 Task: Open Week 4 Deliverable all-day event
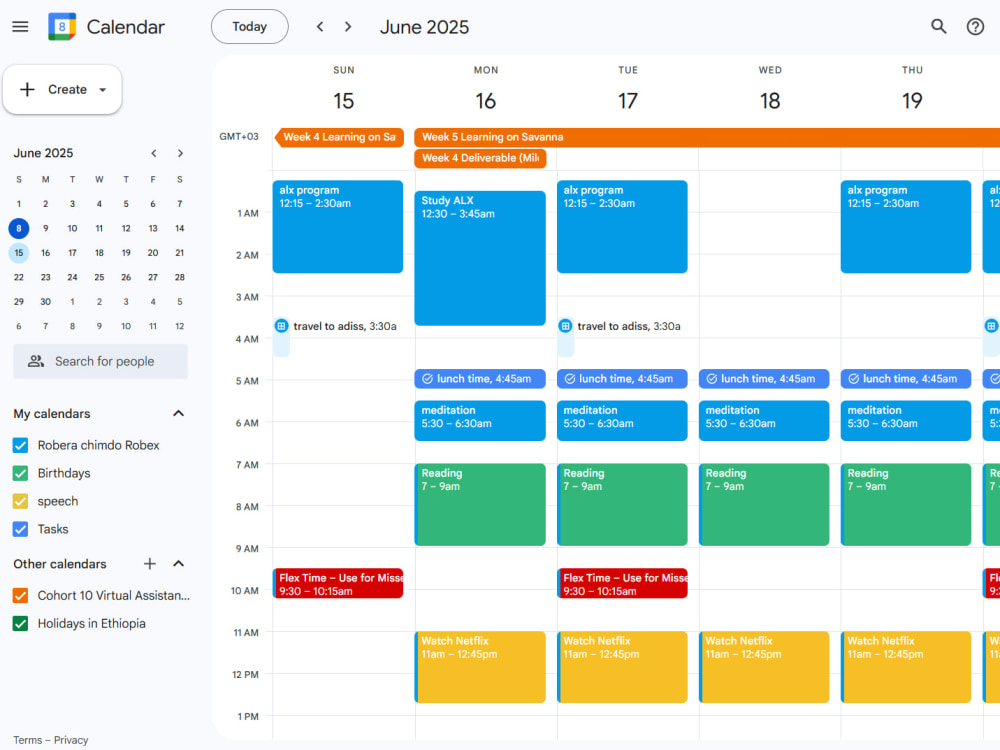tap(480, 158)
